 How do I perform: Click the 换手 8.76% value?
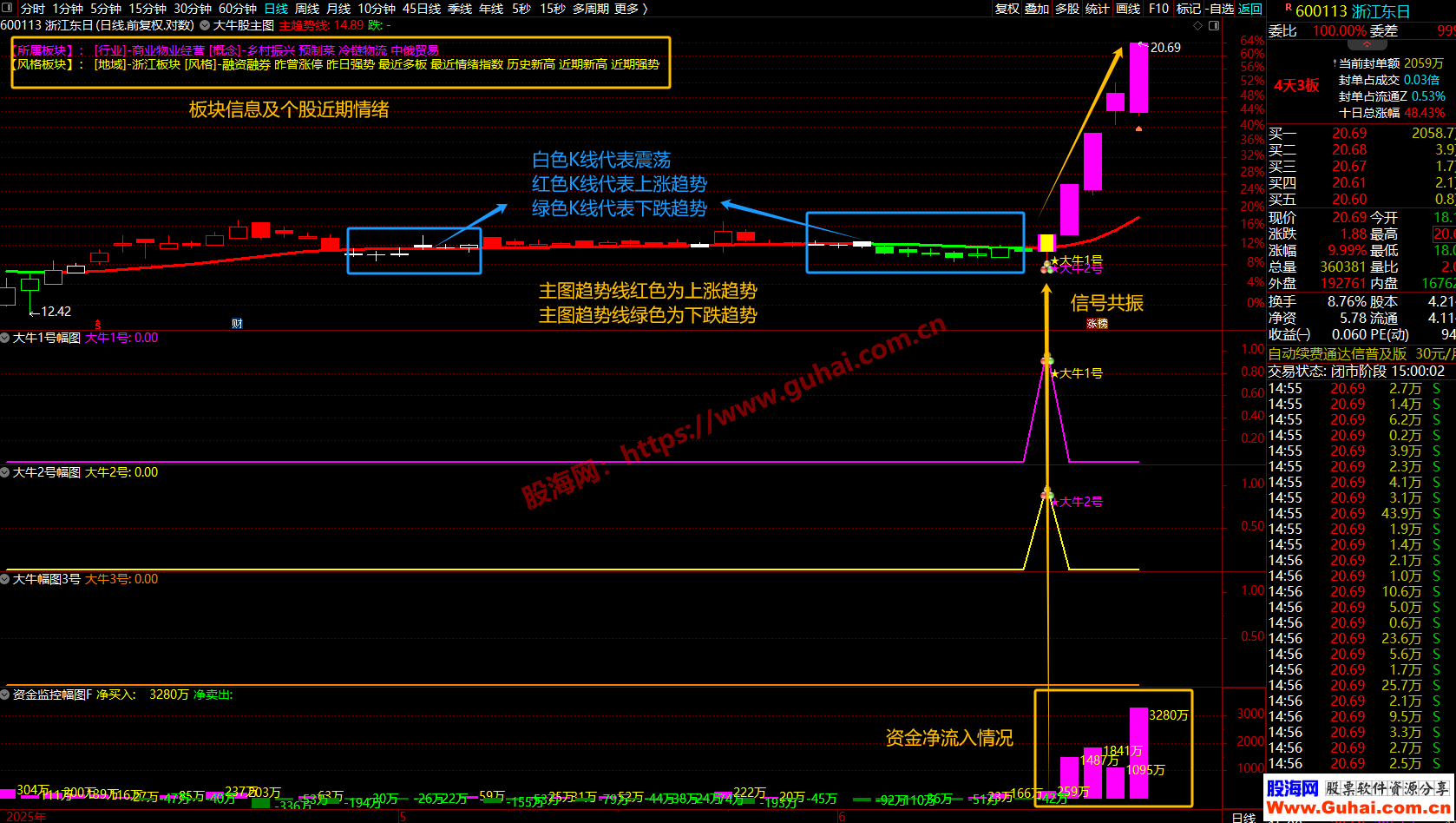pyautogui.click(x=1348, y=301)
